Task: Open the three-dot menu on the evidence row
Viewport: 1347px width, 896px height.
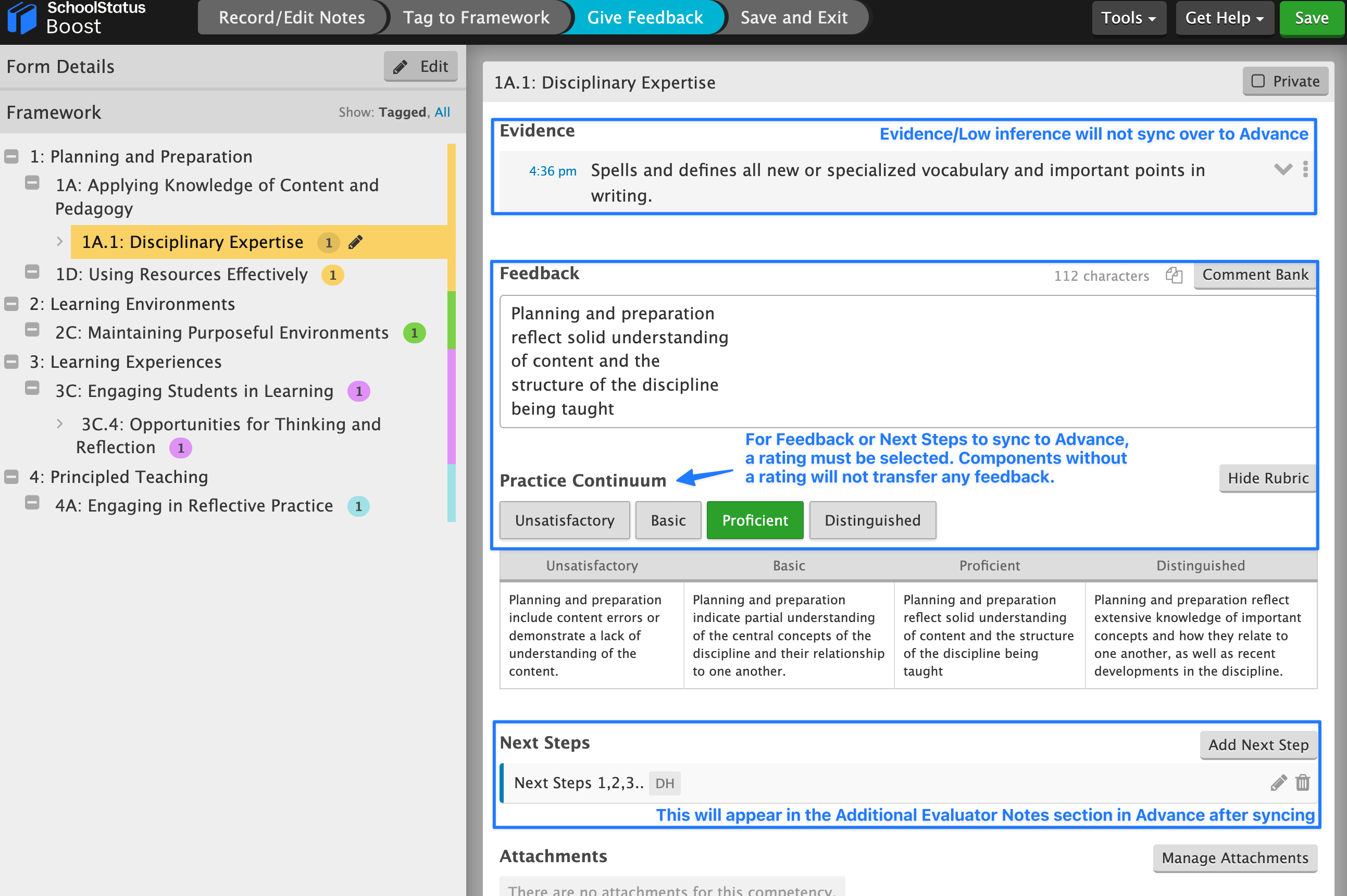Action: pyautogui.click(x=1305, y=169)
